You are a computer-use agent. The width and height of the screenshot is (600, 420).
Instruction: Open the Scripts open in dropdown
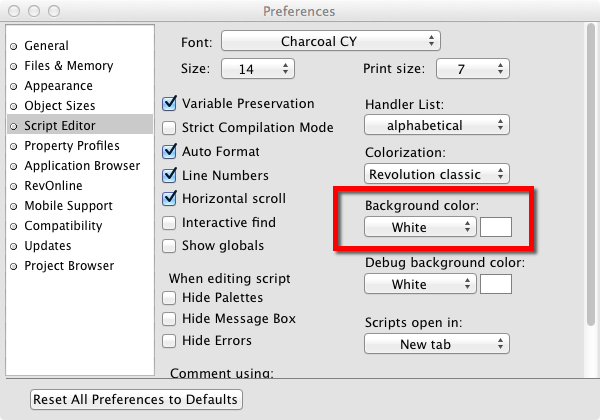pyautogui.click(x=437, y=344)
